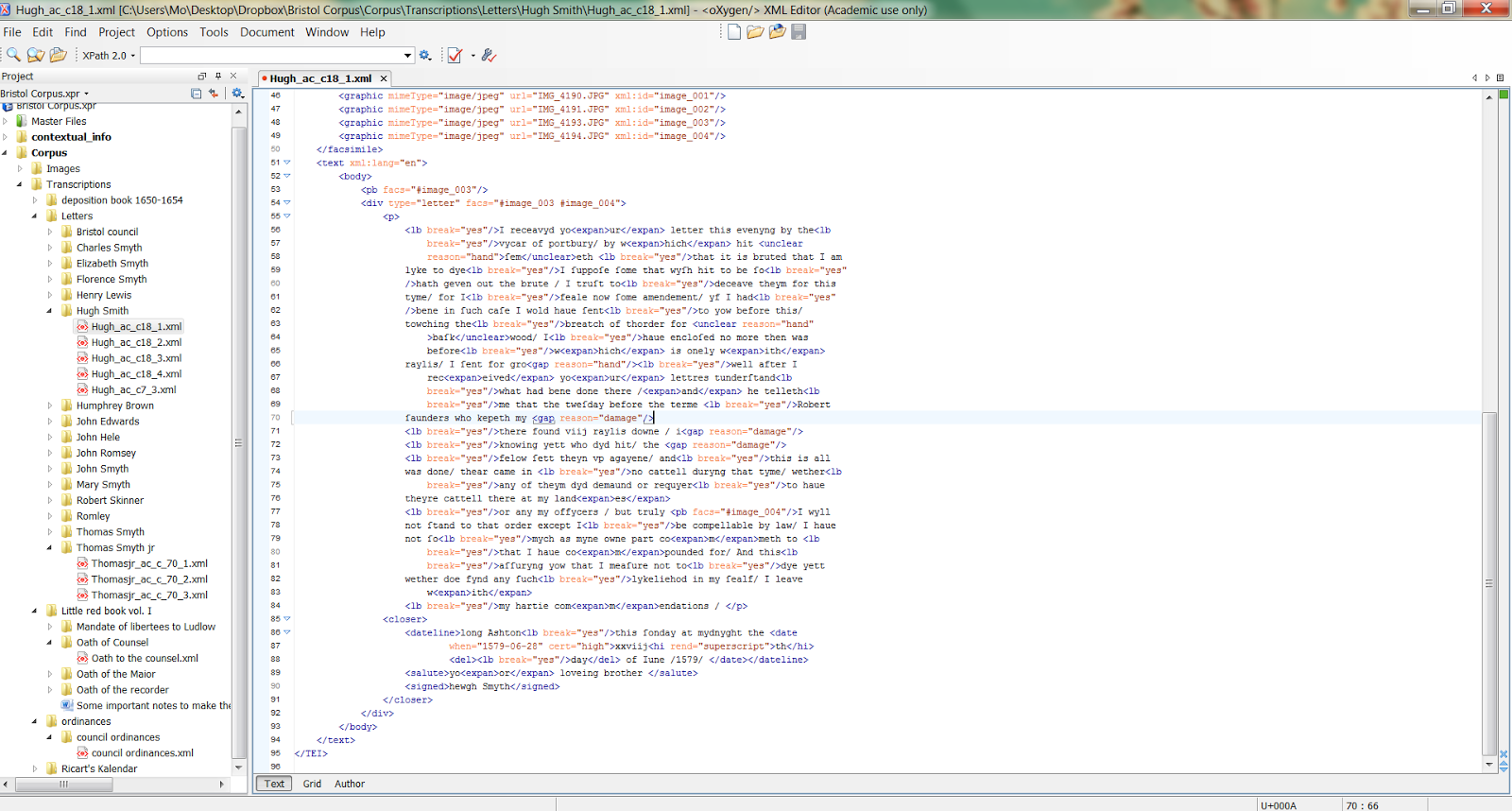Click Link with editor icon in Project
This screenshot has height=811, width=1512.
(214, 94)
